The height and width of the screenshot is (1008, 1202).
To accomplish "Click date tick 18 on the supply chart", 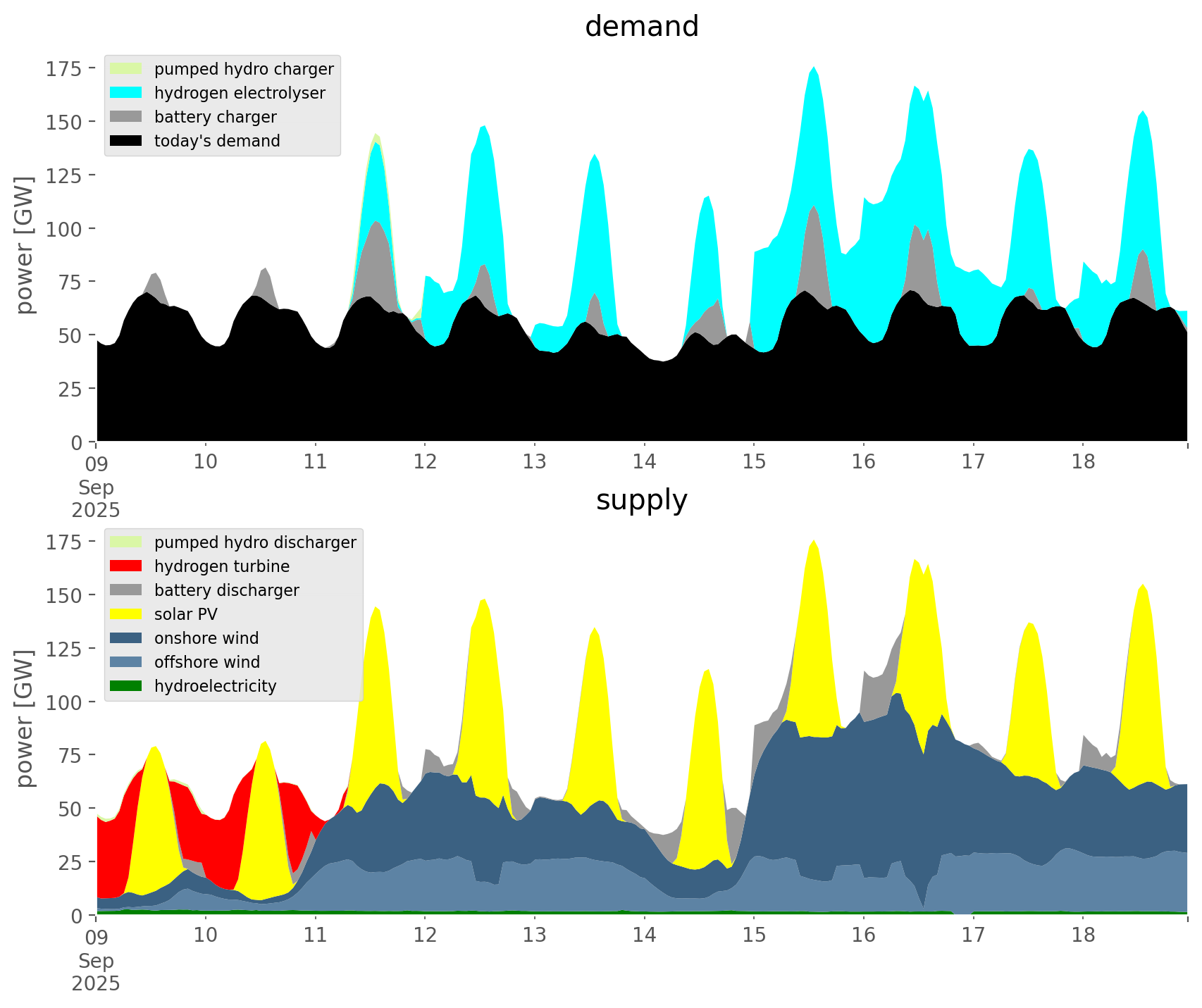I will pyautogui.click(x=1083, y=935).
